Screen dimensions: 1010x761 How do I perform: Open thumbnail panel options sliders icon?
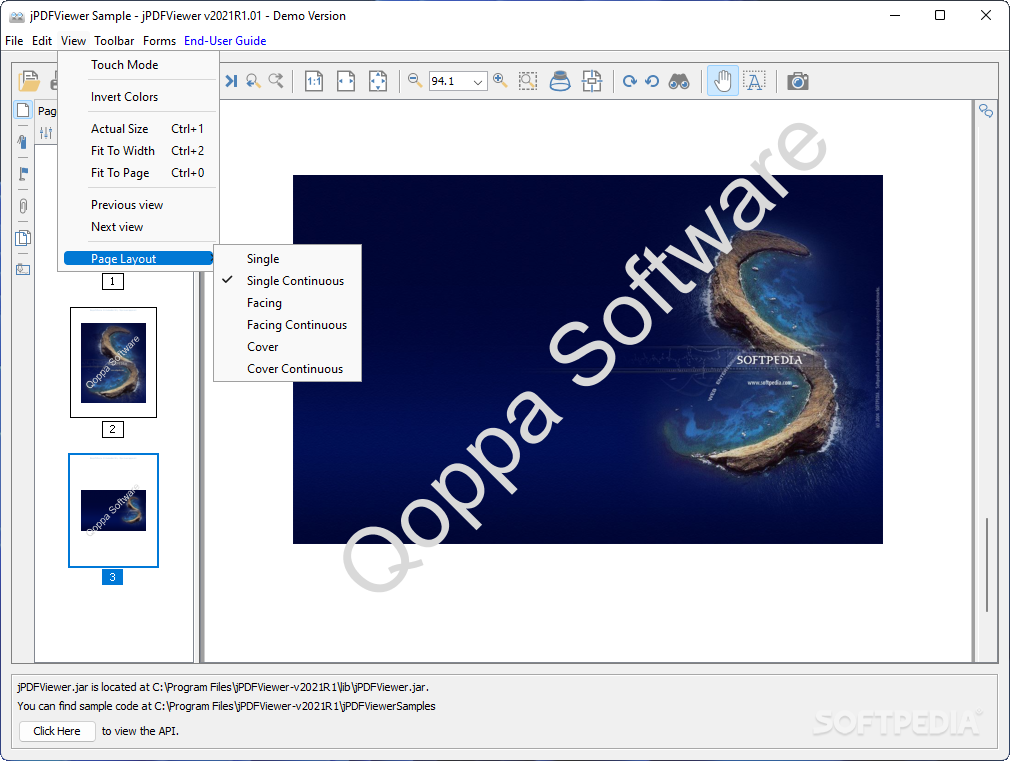point(46,133)
